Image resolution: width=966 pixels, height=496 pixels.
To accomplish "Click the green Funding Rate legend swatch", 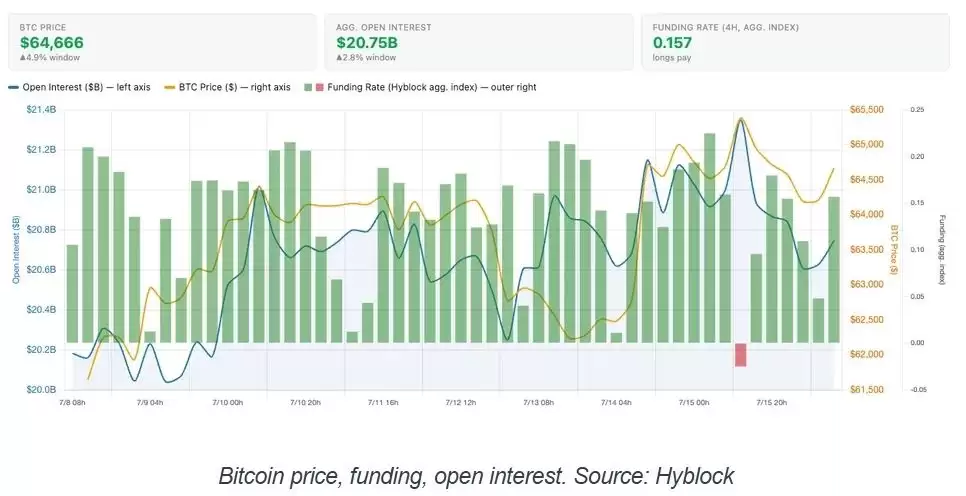I will point(308,87).
